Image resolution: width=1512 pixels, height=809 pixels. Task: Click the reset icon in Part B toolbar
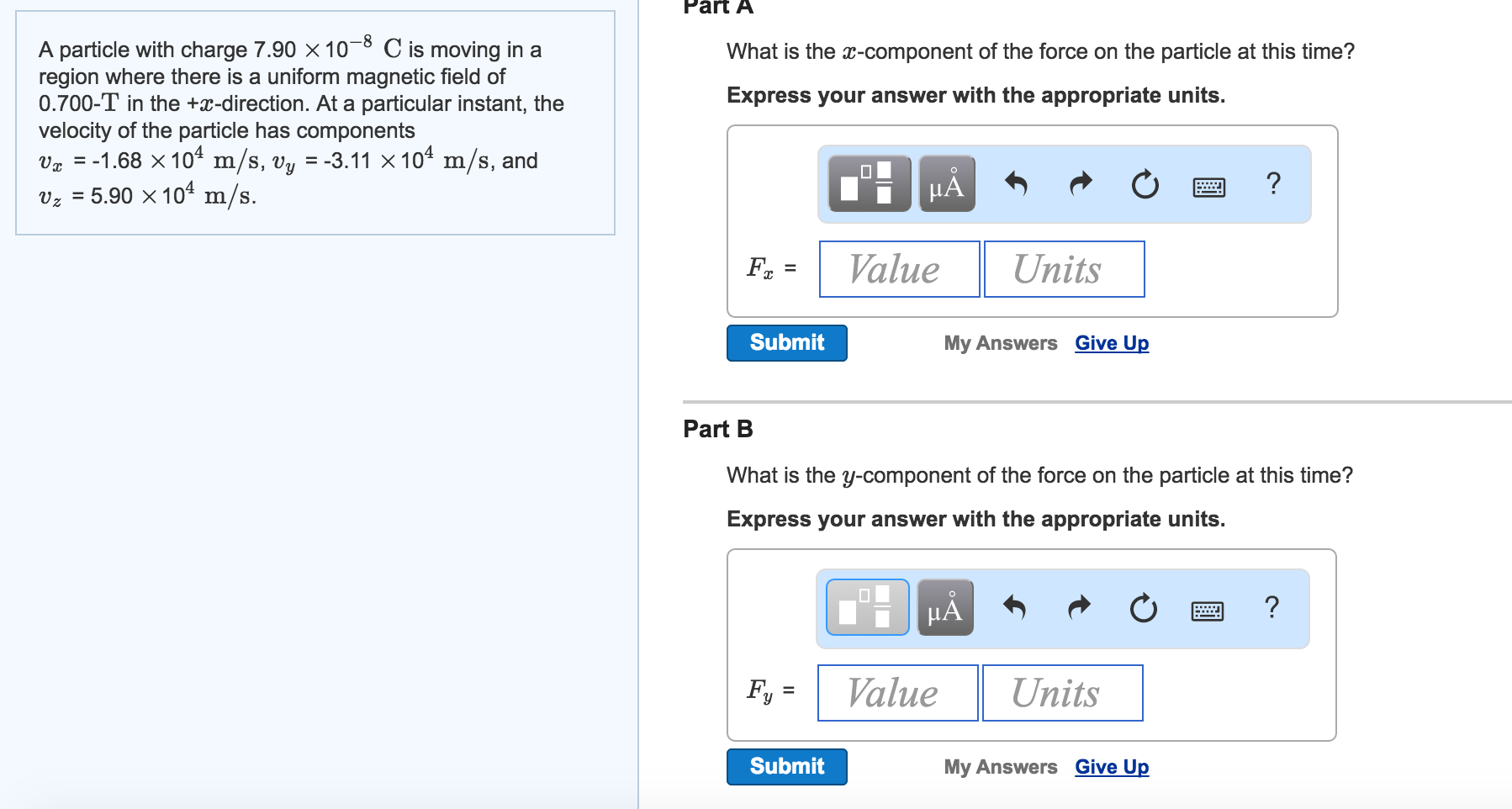[1144, 608]
